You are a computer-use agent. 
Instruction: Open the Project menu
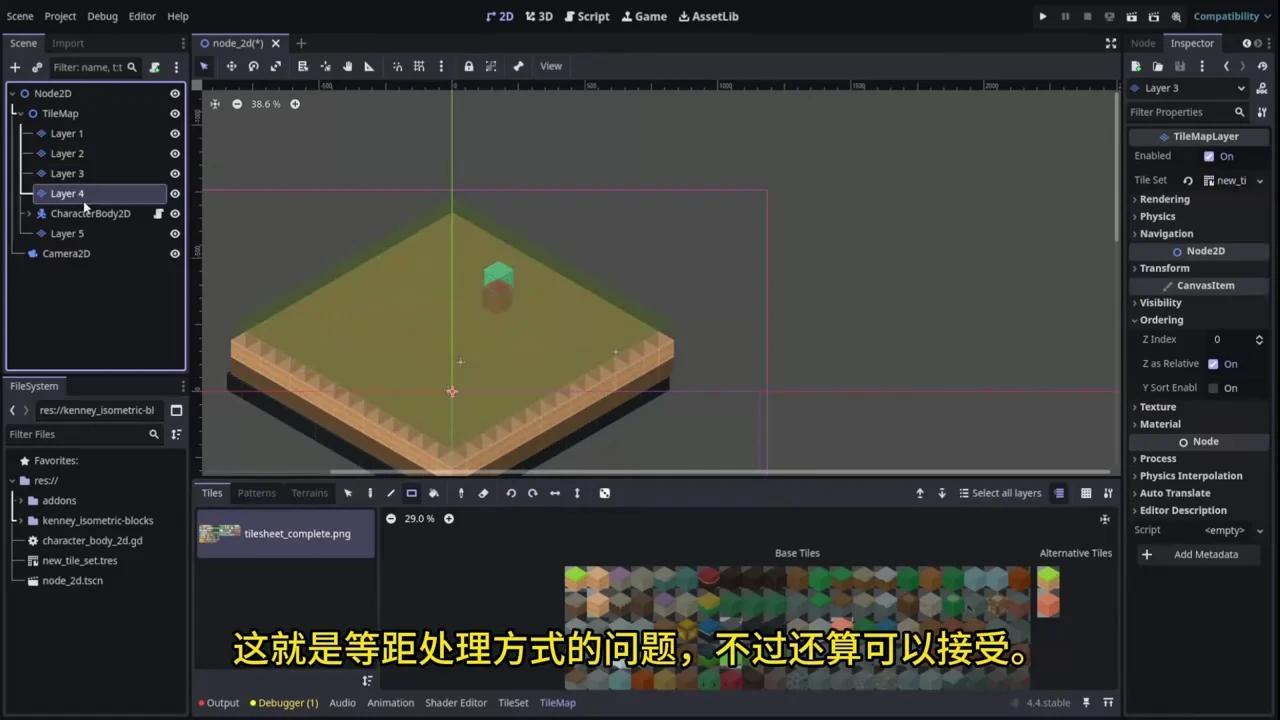point(60,16)
